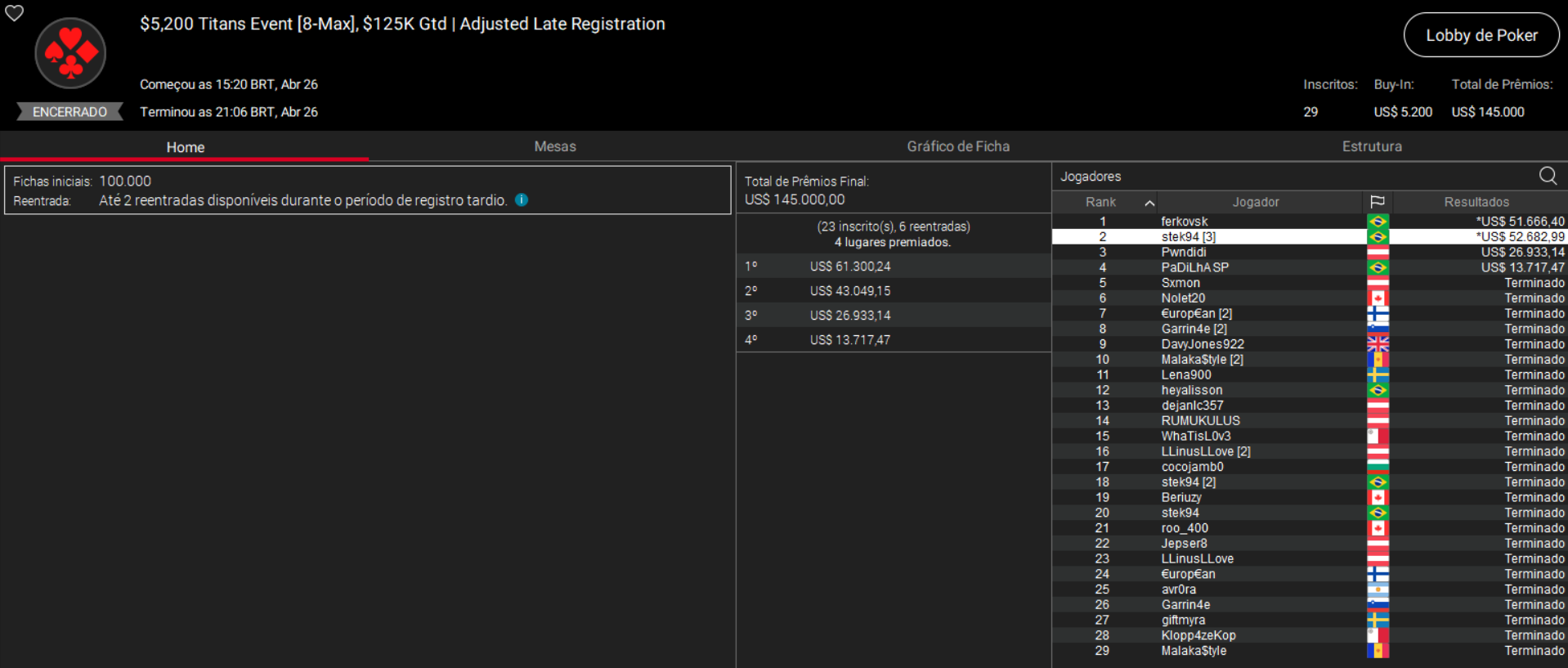Open the player search magnifier icon

[1548, 176]
